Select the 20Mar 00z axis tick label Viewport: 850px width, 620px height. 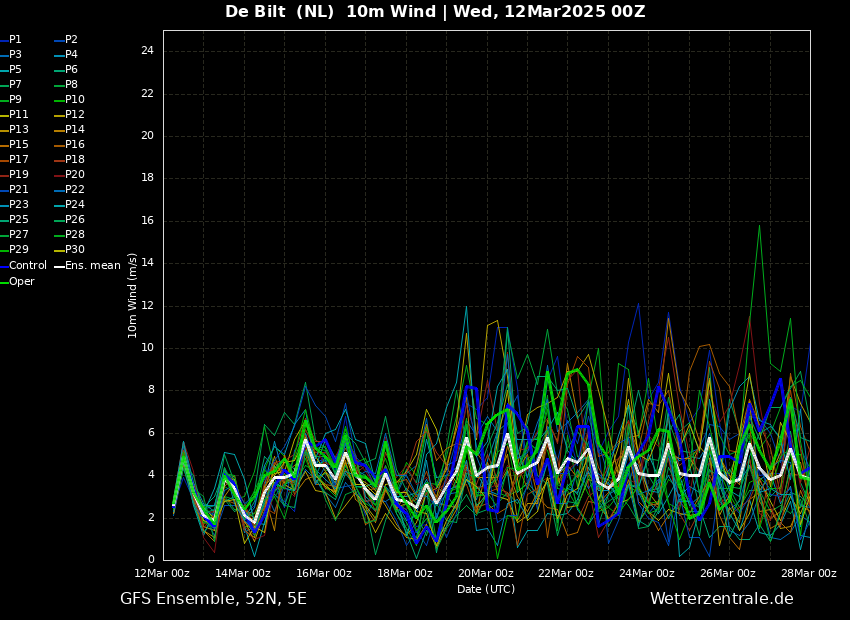pos(485,574)
